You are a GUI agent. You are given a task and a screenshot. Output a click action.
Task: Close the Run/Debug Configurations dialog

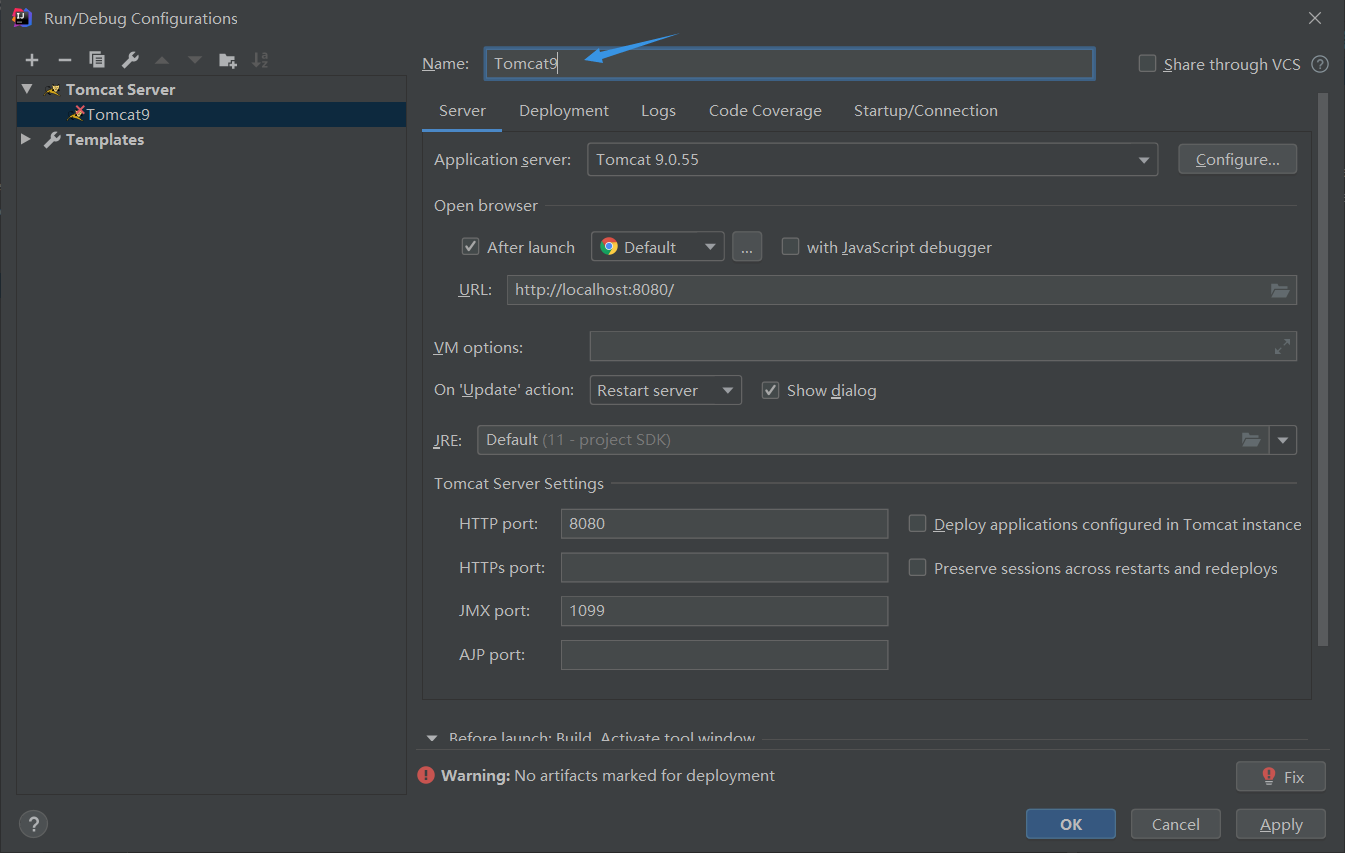(x=1315, y=18)
